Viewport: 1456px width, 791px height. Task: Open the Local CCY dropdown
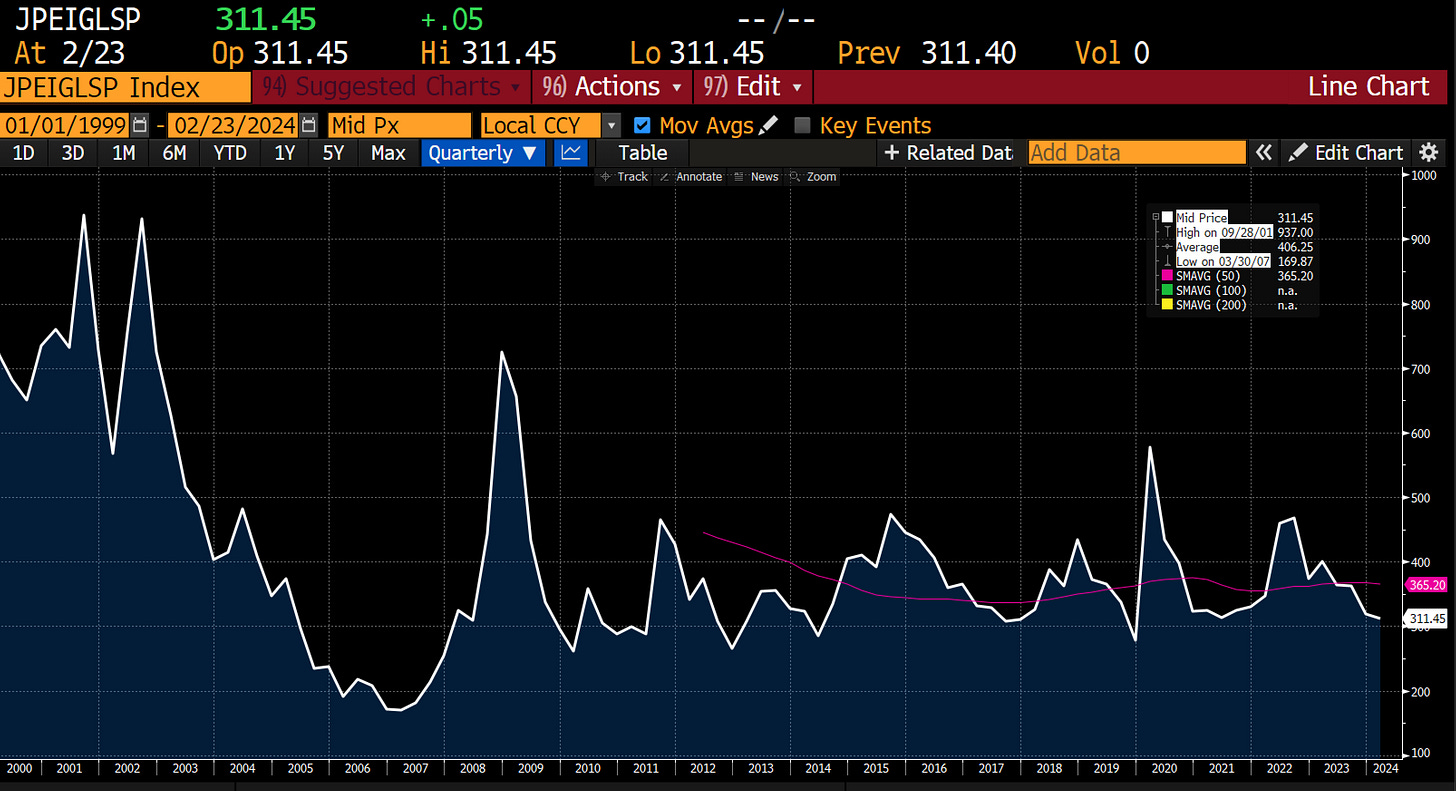[x=611, y=125]
